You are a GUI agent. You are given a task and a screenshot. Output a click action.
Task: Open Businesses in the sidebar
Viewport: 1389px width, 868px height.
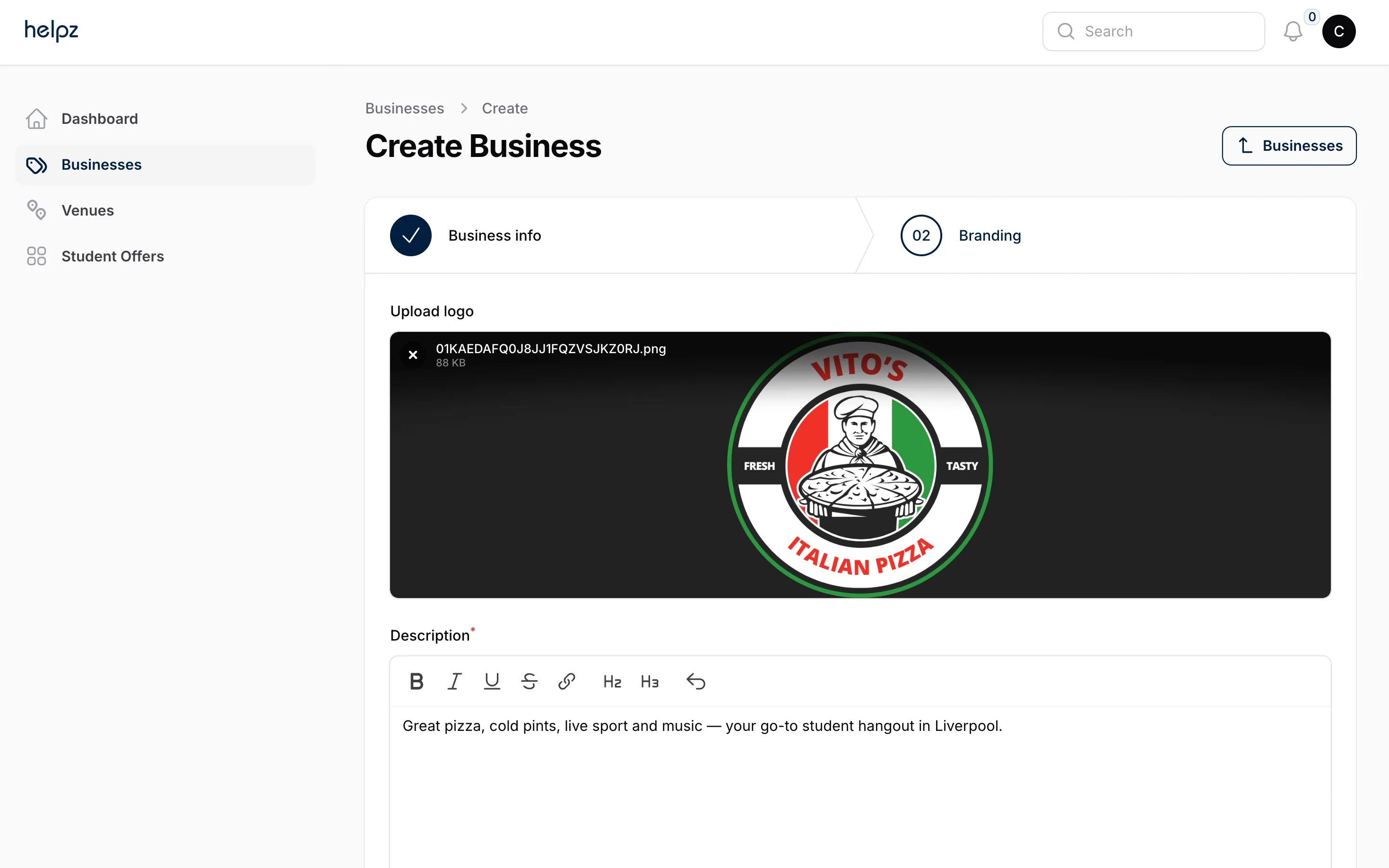165,165
